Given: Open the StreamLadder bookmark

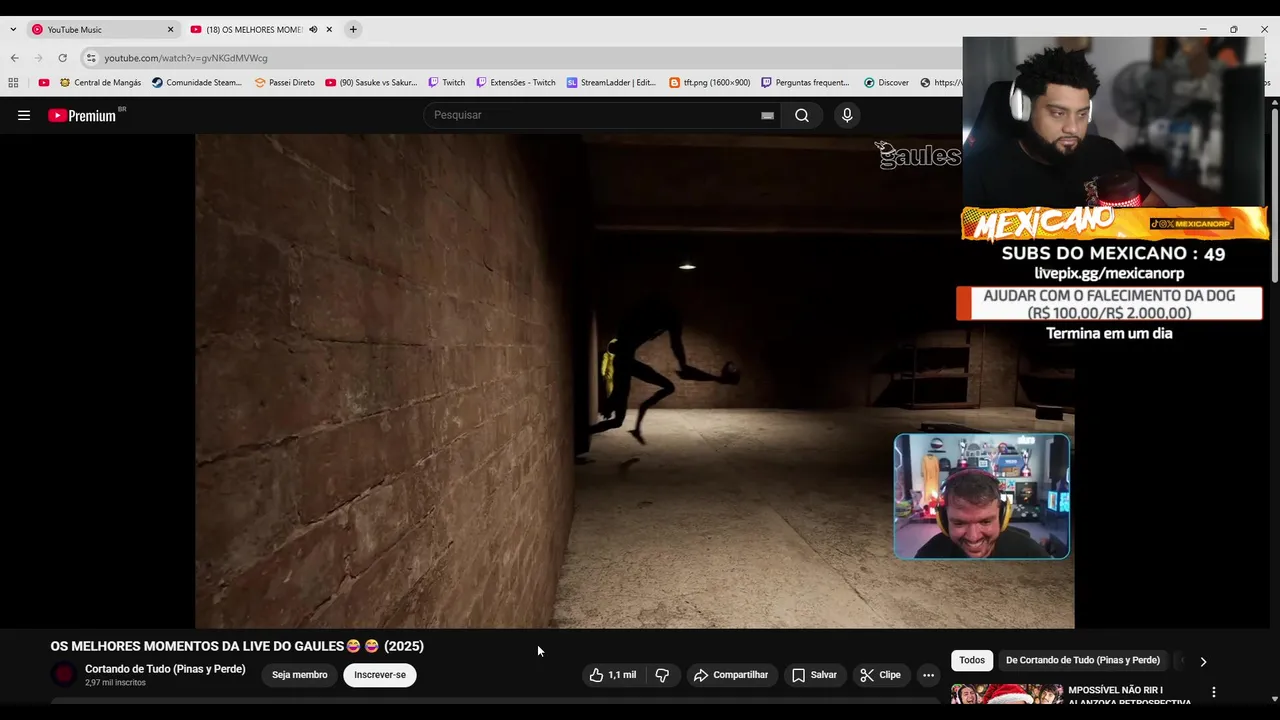Looking at the screenshot, I should [611, 83].
